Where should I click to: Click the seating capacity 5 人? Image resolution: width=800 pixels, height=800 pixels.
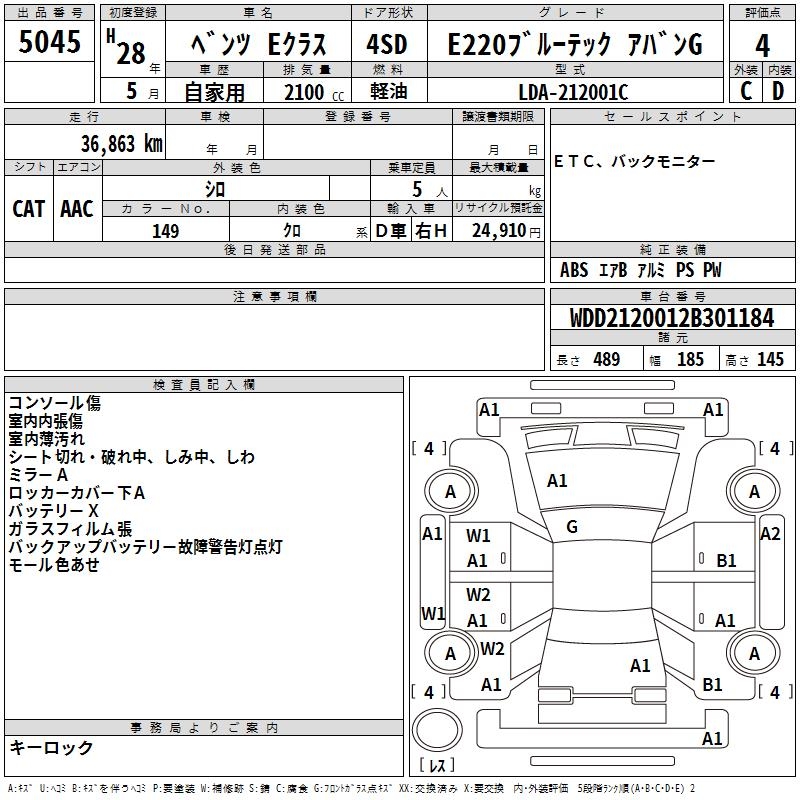coord(429,190)
